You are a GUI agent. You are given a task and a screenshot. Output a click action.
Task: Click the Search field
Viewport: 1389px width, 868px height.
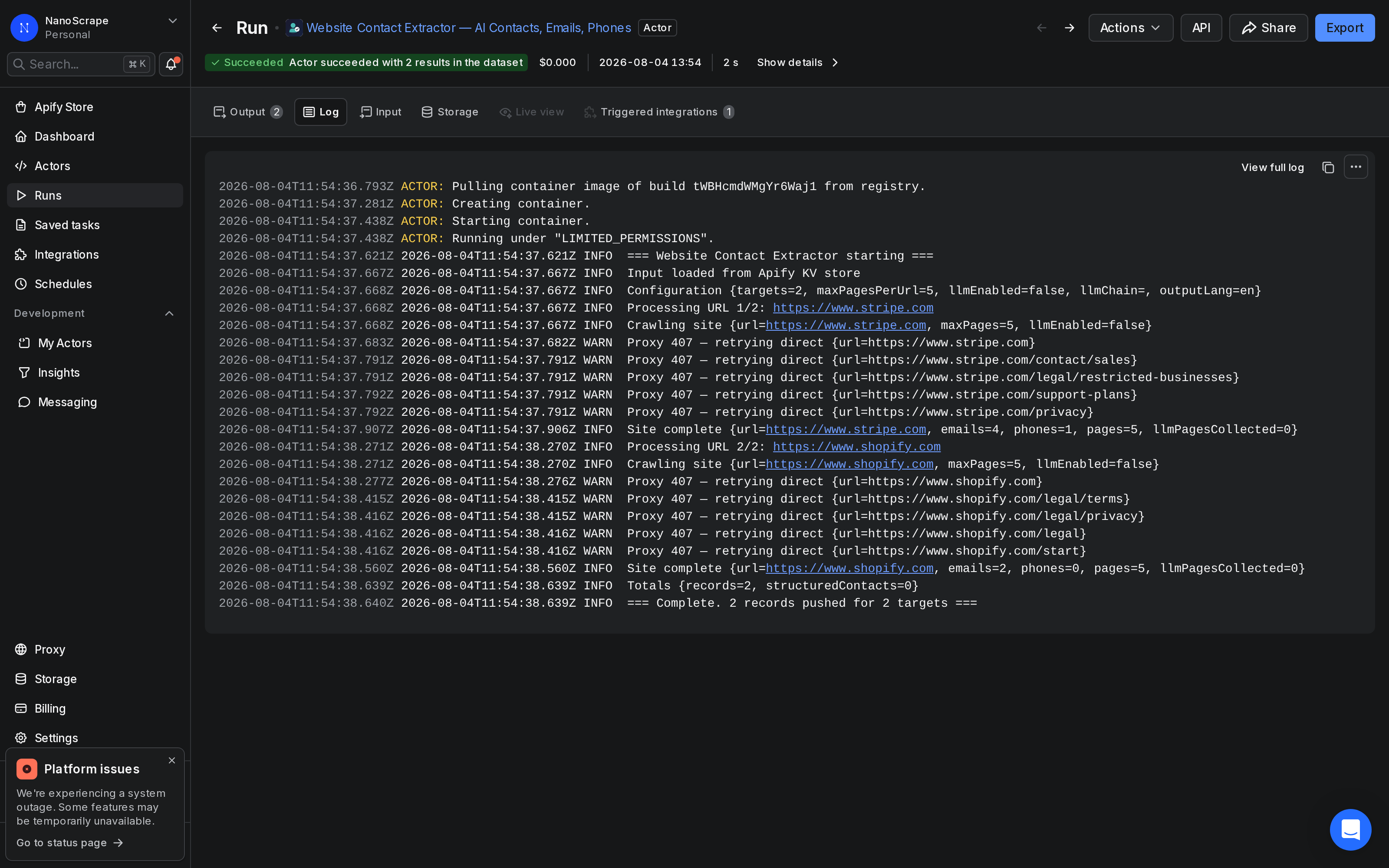click(x=80, y=64)
